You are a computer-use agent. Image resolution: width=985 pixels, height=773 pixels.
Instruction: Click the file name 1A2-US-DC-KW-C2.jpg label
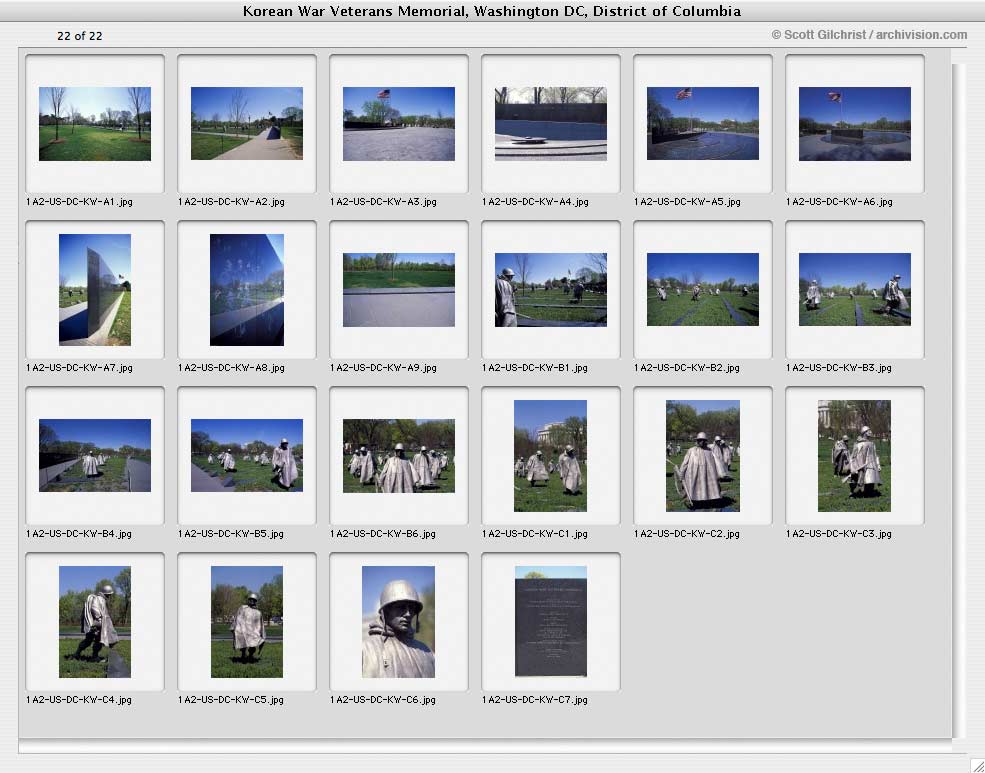pyautogui.click(x=687, y=534)
